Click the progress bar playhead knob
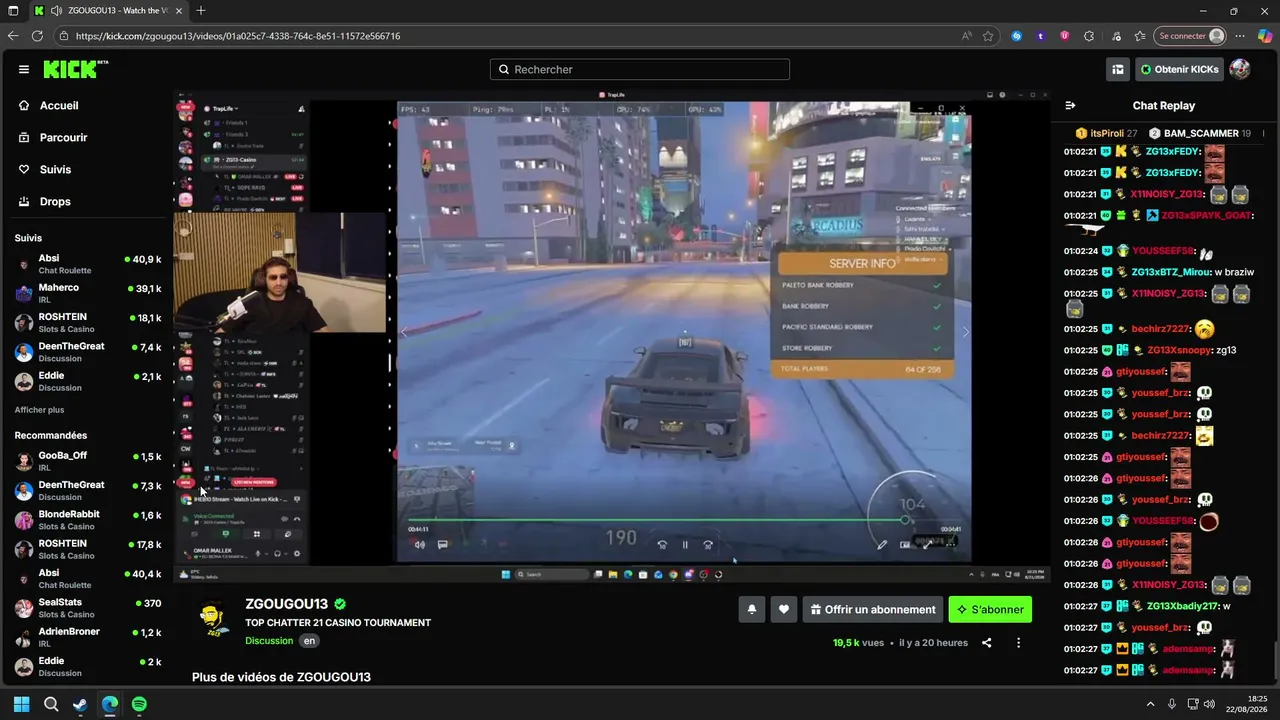Image resolution: width=1280 pixels, height=720 pixels. pos(904,520)
